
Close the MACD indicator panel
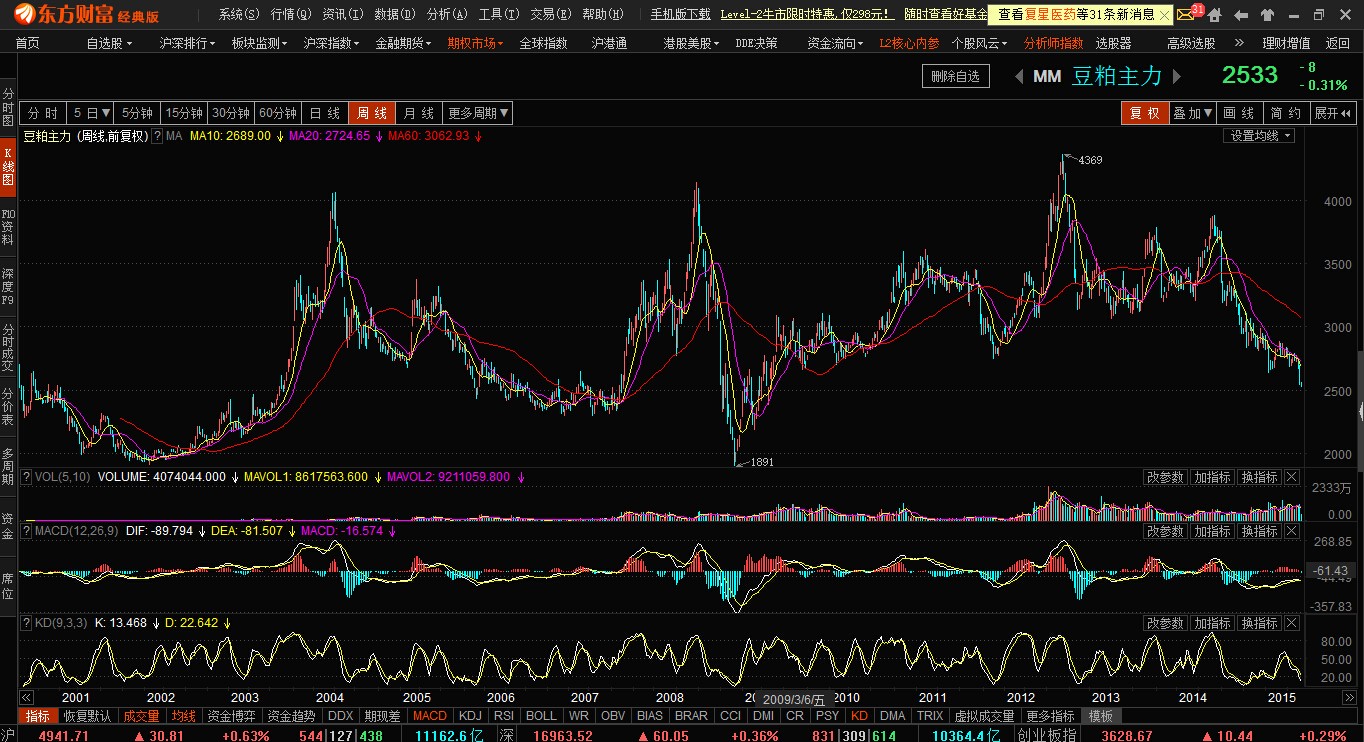[1291, 531]
